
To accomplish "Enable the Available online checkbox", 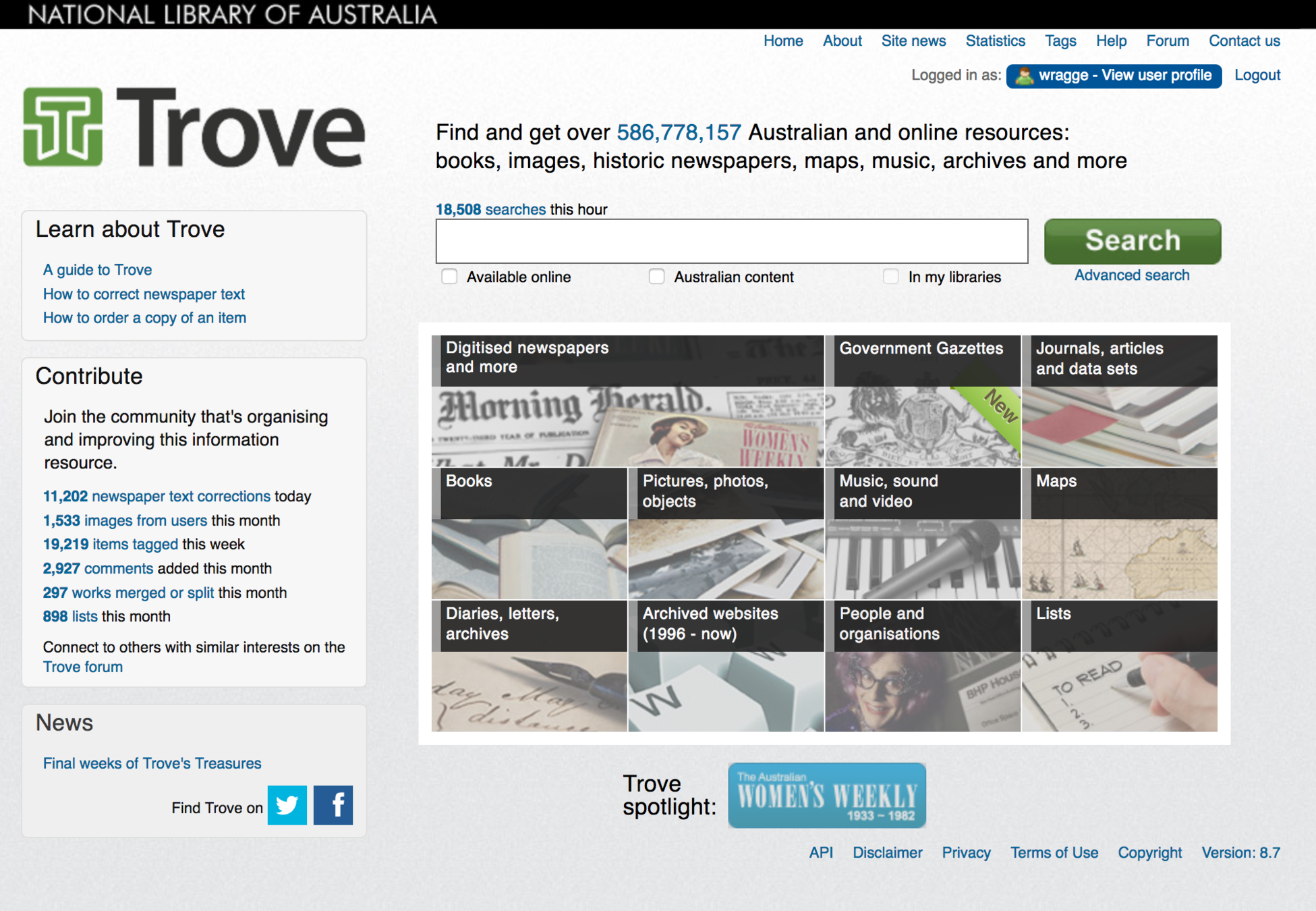I will pos(449,277).
